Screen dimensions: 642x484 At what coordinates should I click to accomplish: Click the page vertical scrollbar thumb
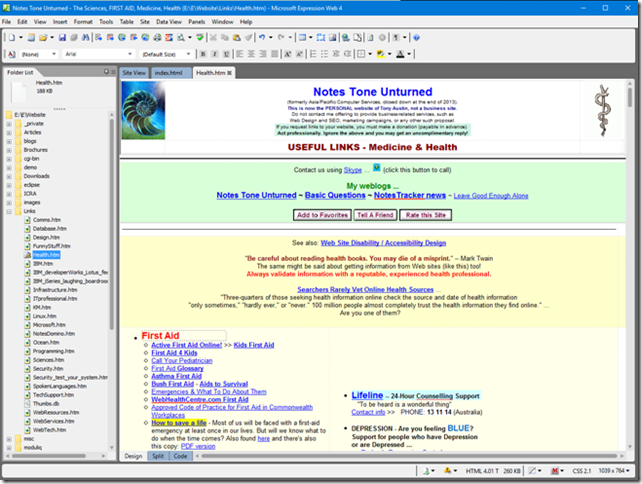[630, 97]
